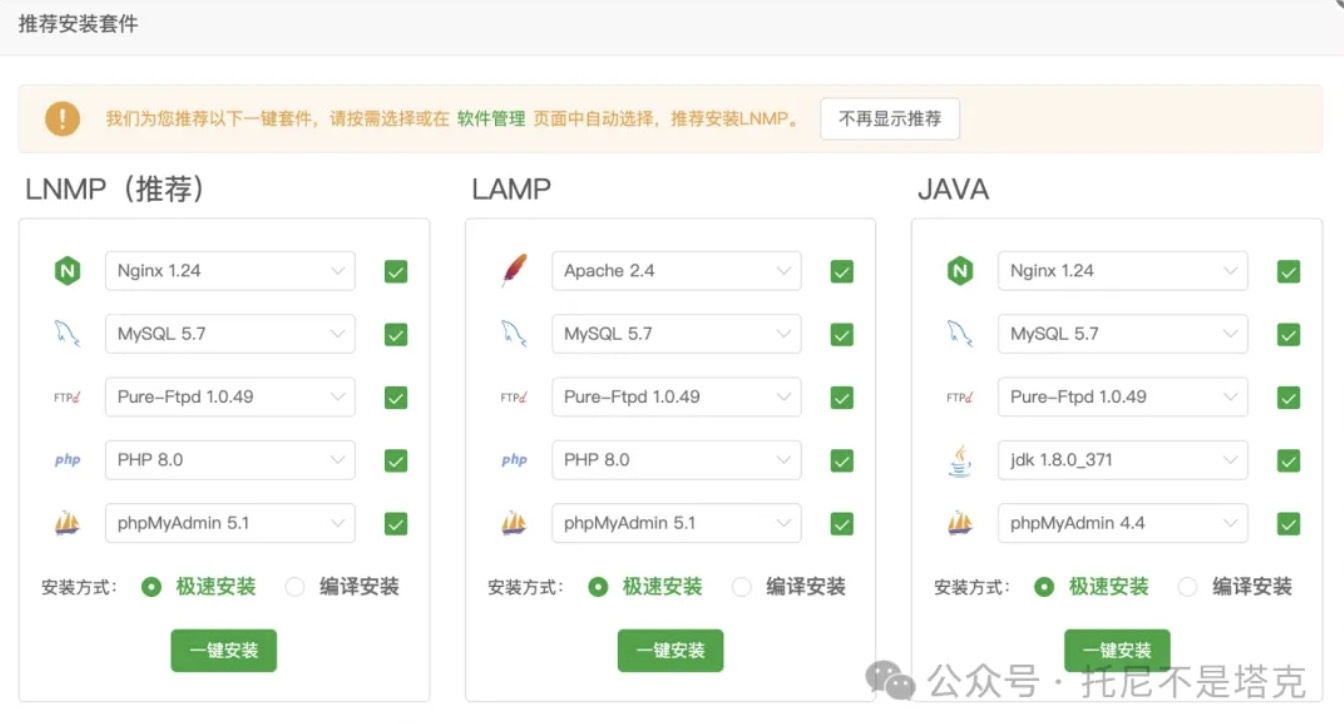Open Pure-Ftpd 1.0.49 dropdown in LNMP

click(x=230, y=397)
